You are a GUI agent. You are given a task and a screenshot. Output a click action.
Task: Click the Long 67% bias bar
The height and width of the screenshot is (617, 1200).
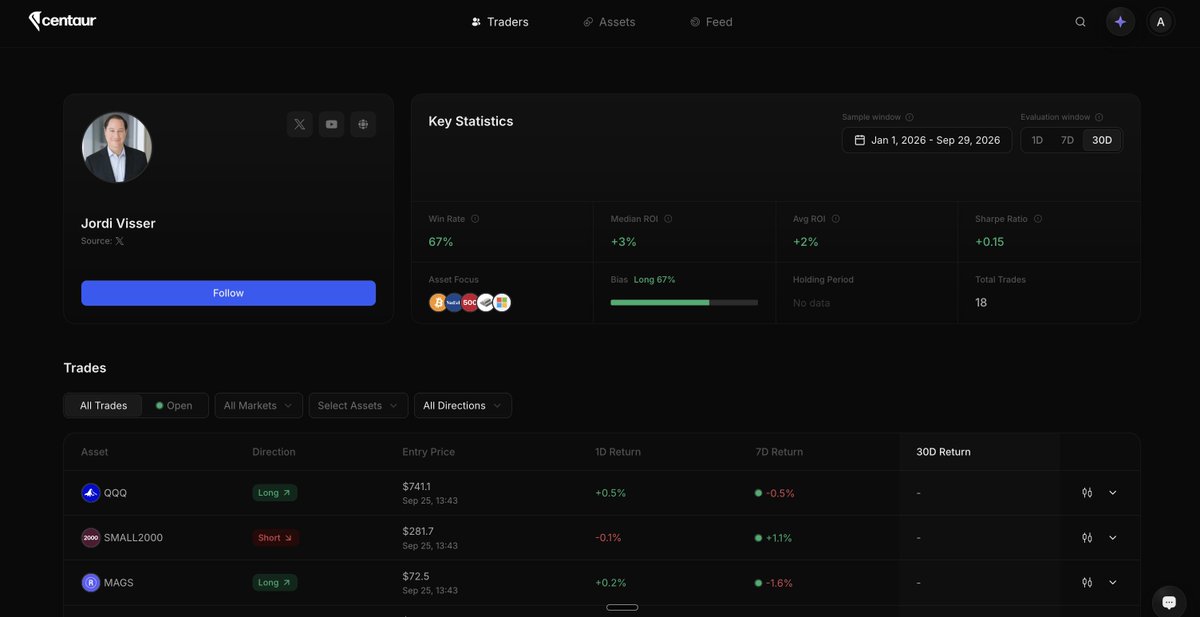point(684,302)
